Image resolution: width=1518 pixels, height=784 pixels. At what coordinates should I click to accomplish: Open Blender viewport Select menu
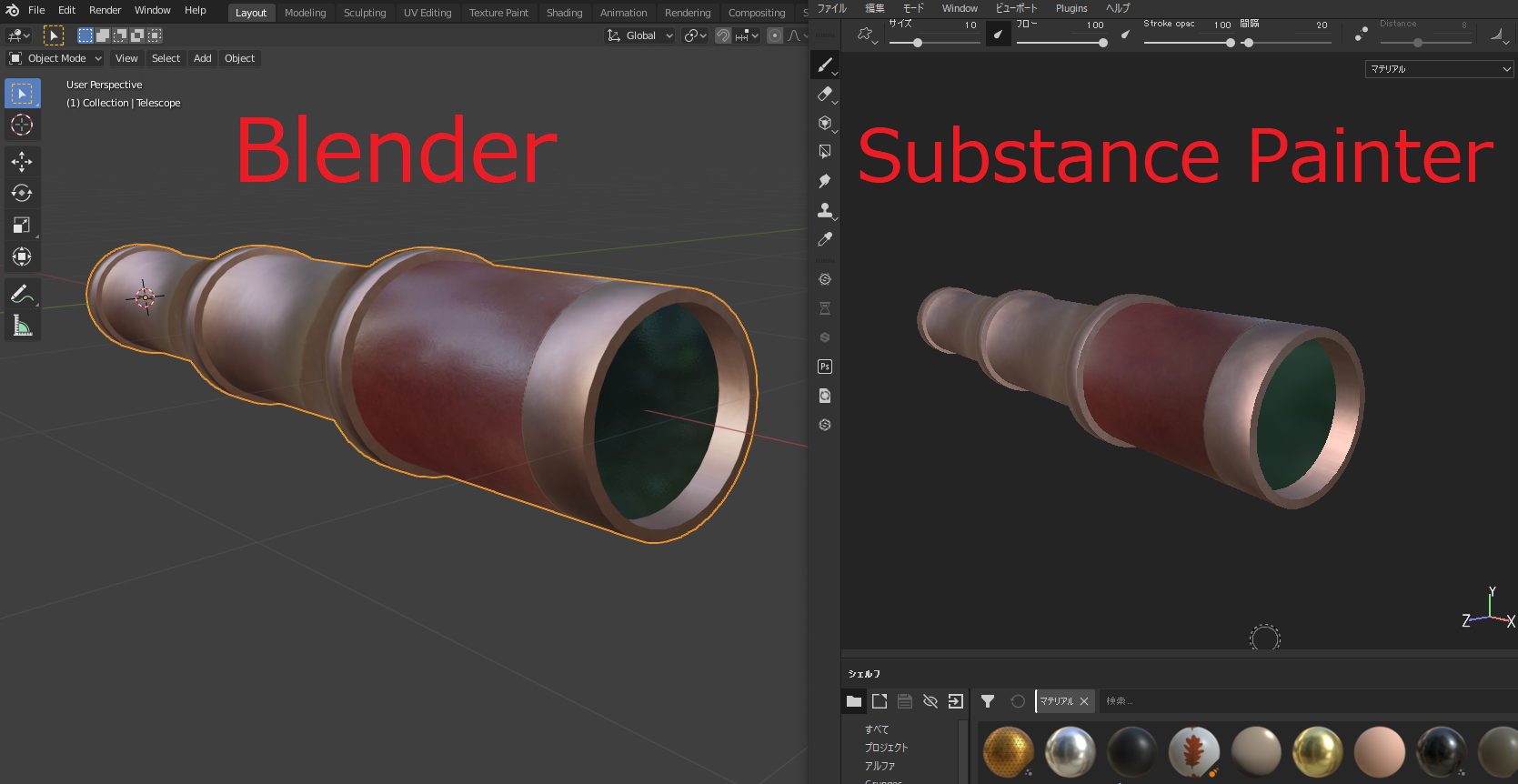coord(166,58)
